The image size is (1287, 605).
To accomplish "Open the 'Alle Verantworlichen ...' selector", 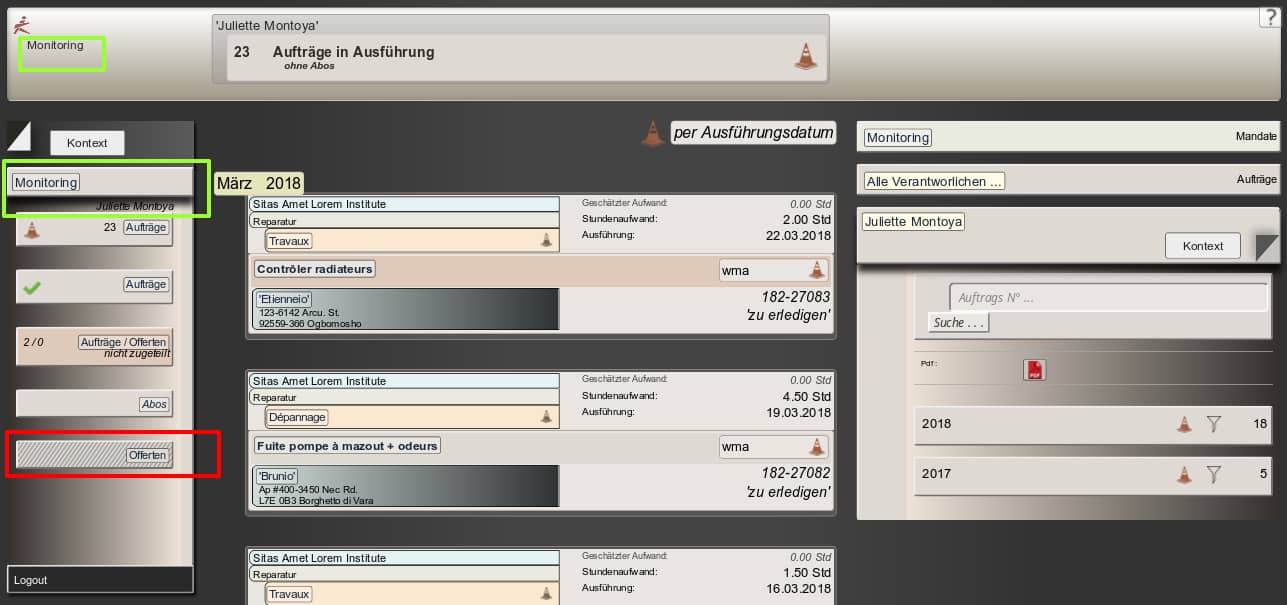I will coord(934,181).
